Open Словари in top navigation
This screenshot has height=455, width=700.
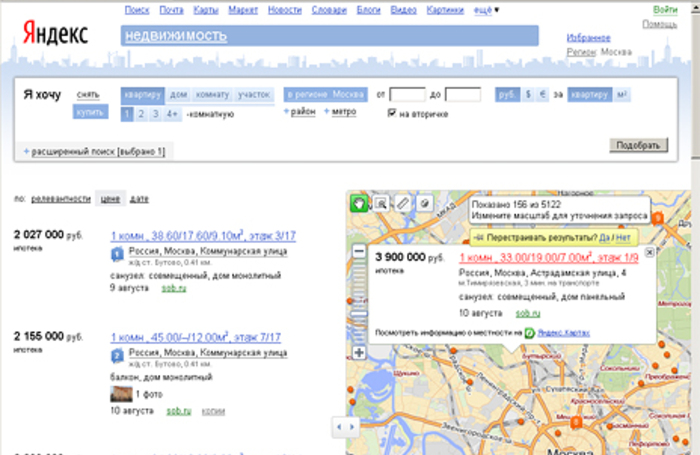click(x=329, y=10)
